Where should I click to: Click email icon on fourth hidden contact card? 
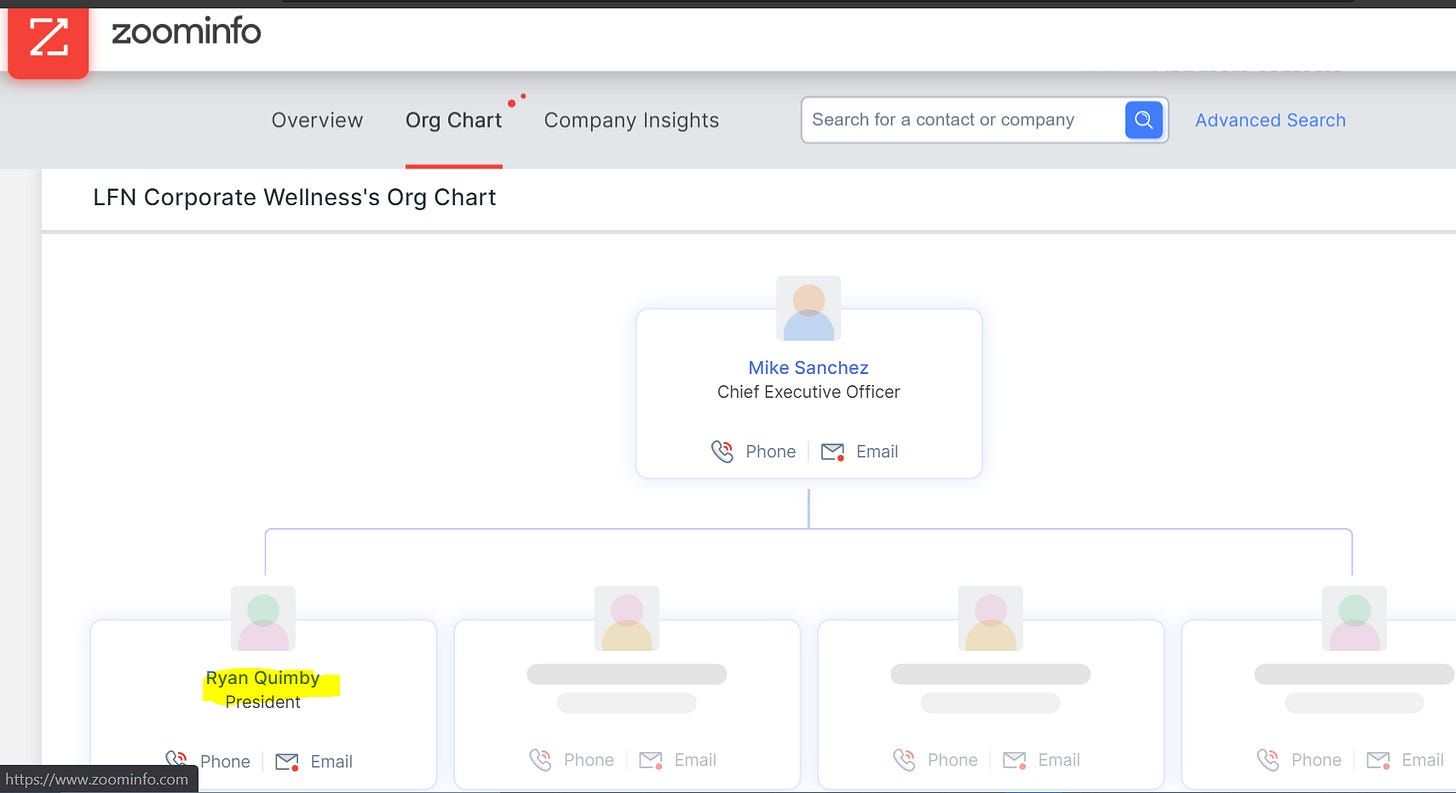tap(1379, 761)
